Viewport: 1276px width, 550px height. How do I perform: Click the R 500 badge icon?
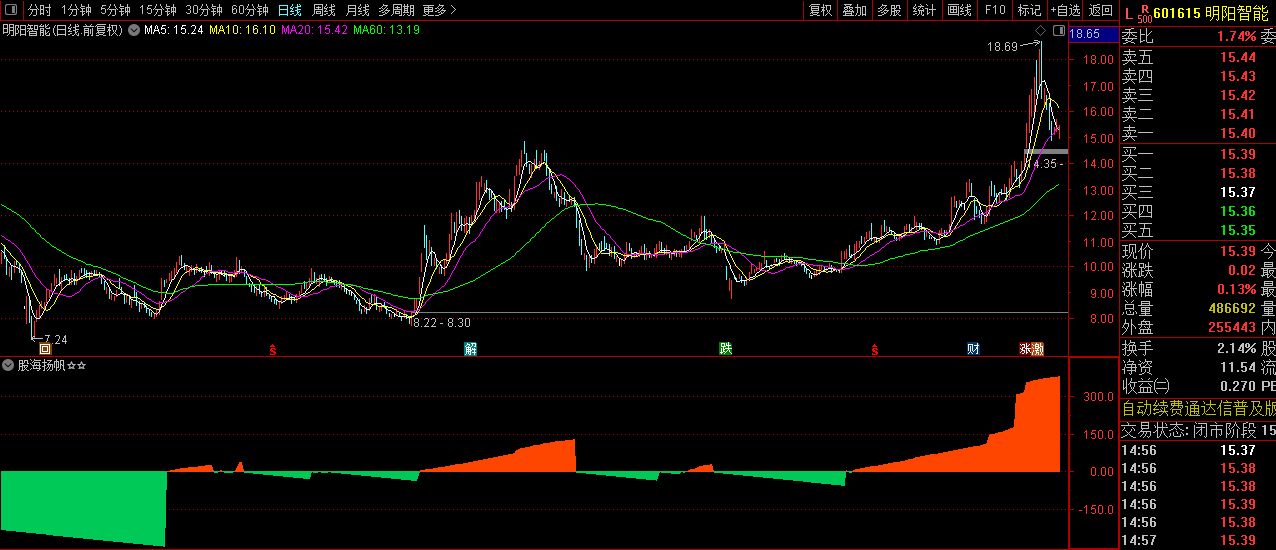(1144, 14)
